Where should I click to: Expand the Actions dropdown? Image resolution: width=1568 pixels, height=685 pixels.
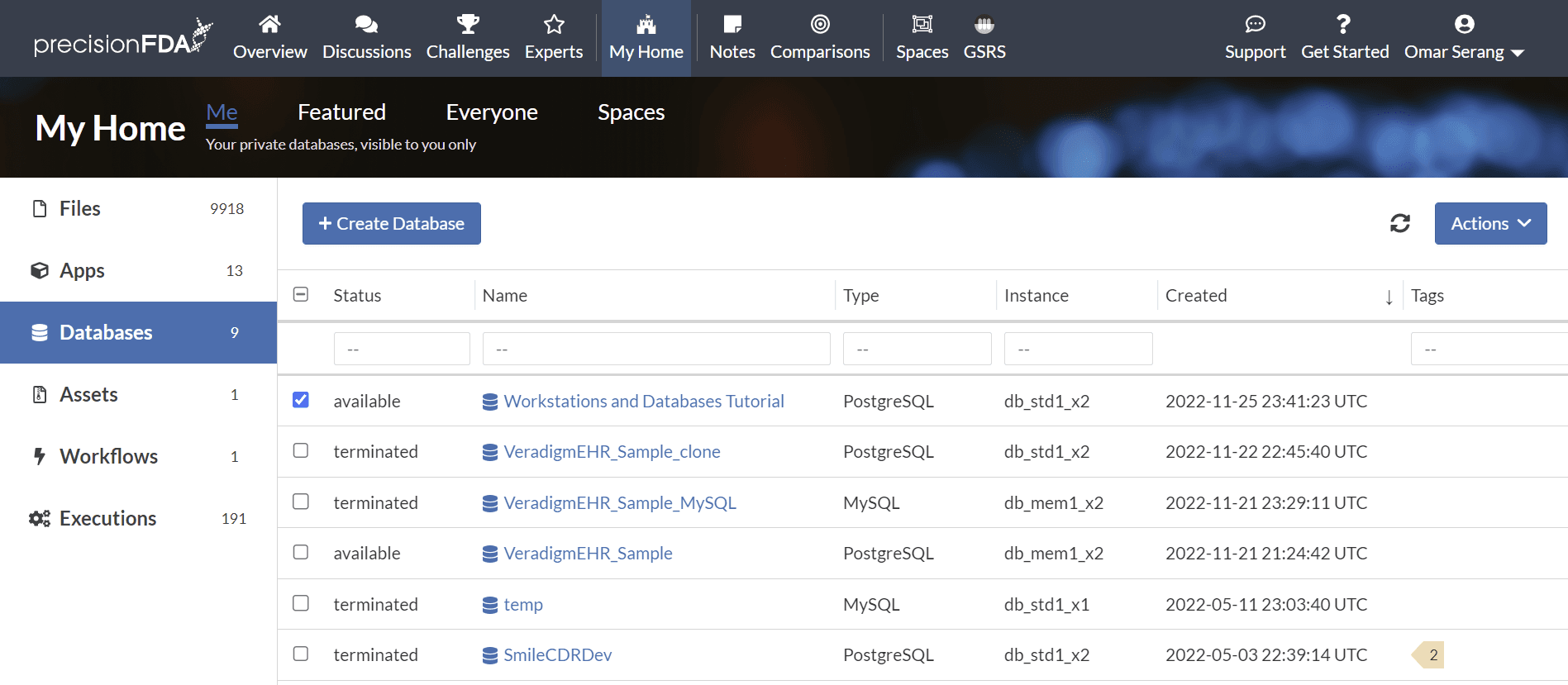1490,224
